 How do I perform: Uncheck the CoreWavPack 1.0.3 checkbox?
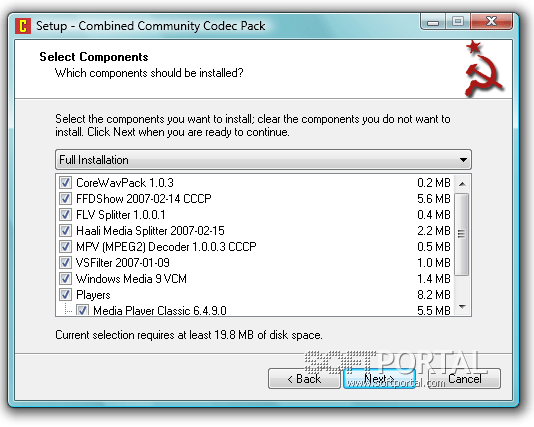tap(65, 183)
